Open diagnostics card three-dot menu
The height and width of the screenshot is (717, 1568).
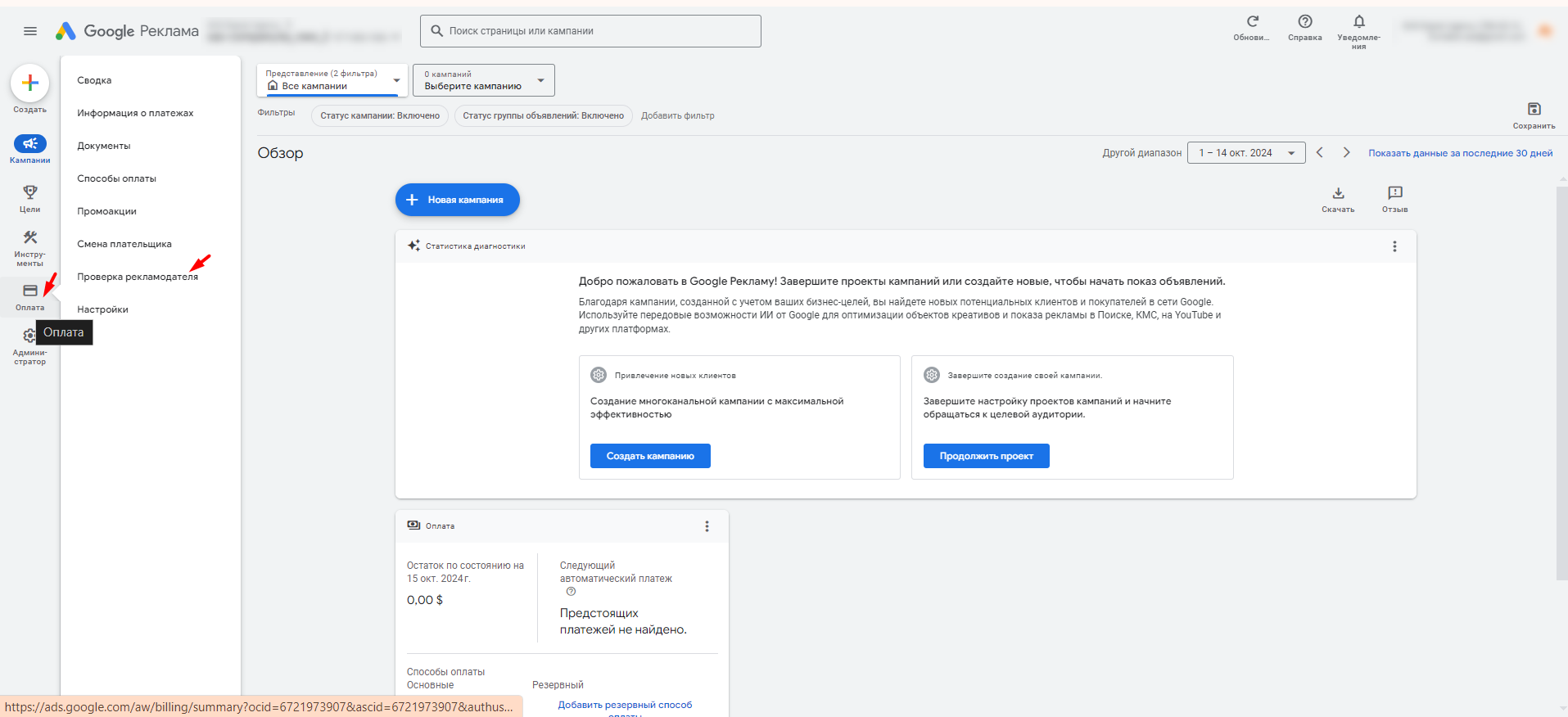[x=1394, y=246]
